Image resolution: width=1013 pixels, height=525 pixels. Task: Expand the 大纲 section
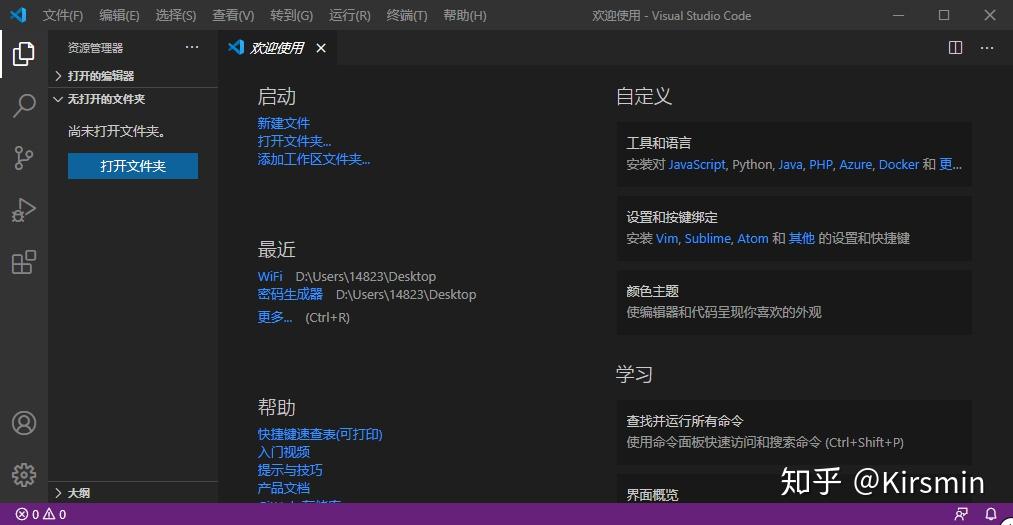click(134, 493)
